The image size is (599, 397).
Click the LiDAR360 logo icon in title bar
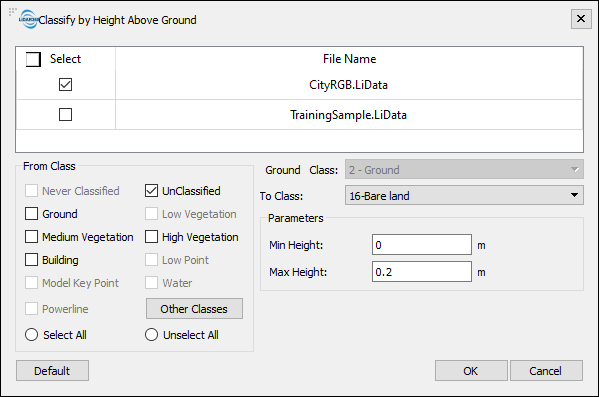click(x=29, y=19)
